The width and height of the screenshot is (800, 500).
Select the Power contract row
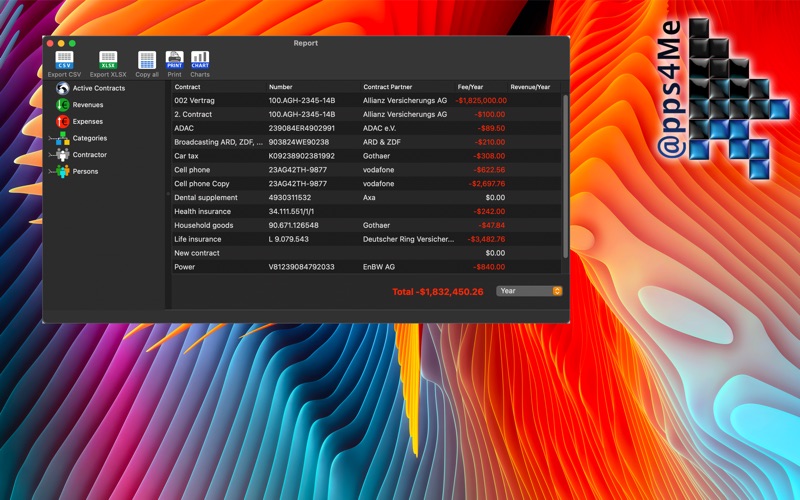coord(366,267)
